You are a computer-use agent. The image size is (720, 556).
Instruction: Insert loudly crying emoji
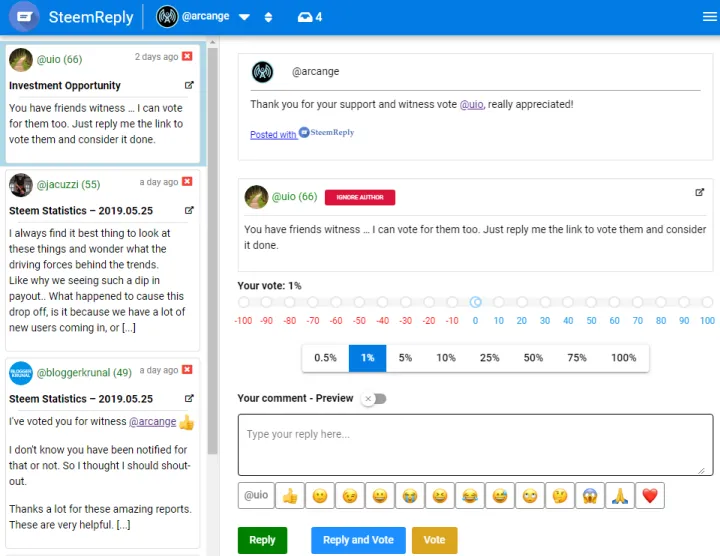click(x=410, y=495)
